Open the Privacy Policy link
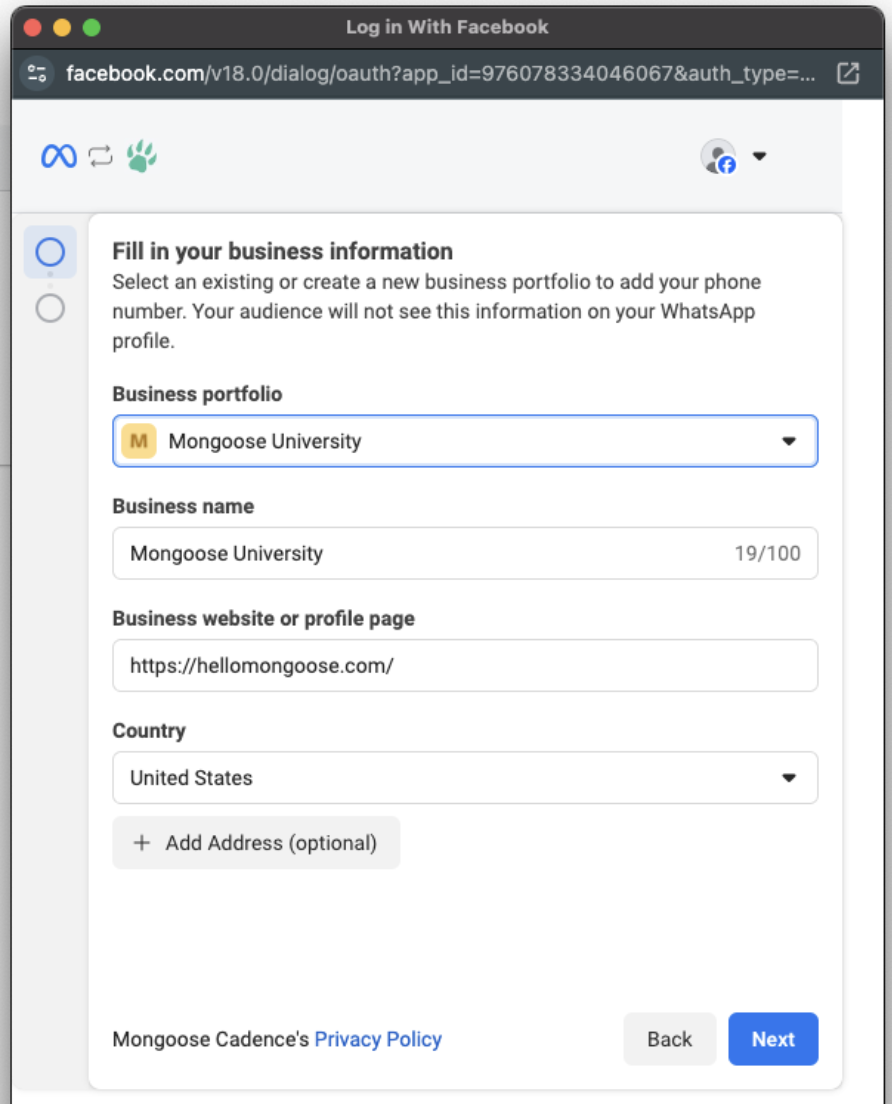 click(x=378, y=1039)
